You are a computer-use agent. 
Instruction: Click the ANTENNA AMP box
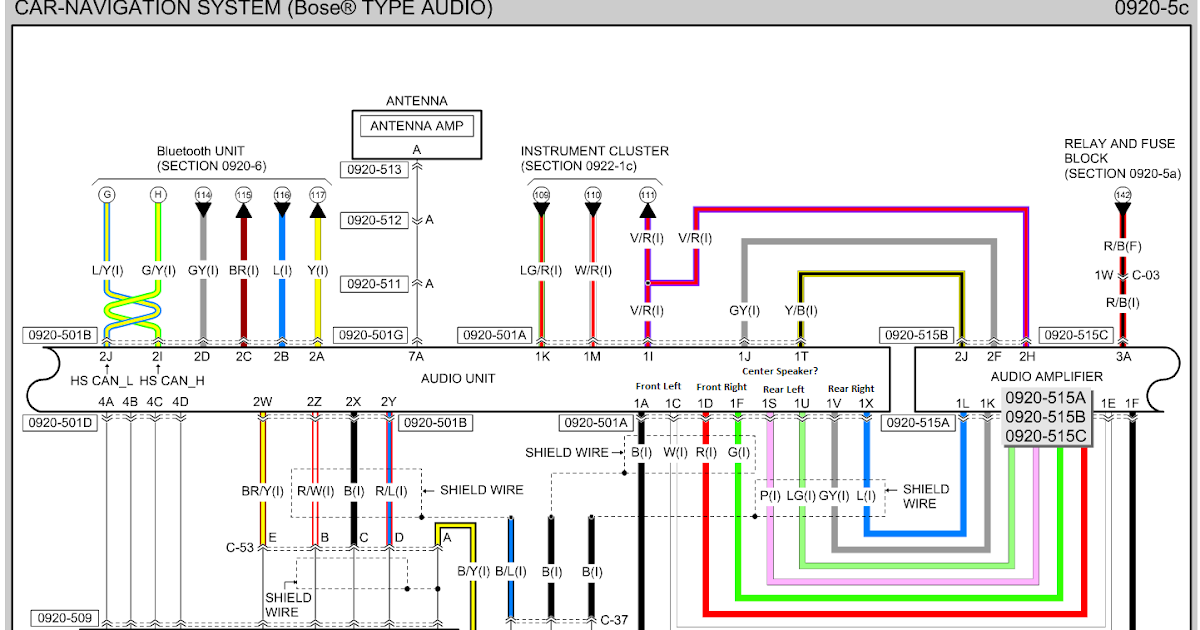click(417, 126)
